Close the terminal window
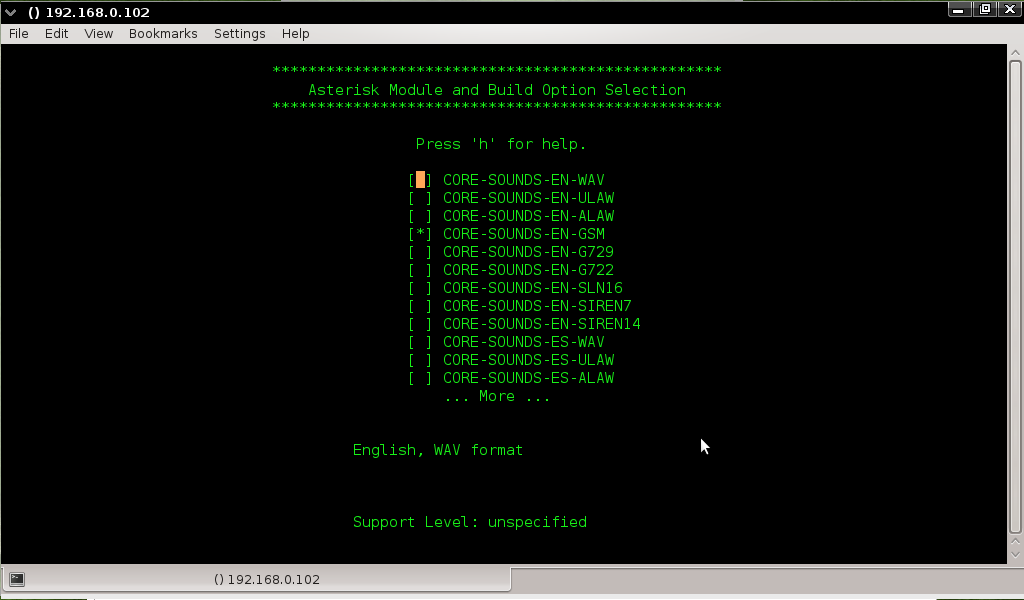Screen dimensions: 1024x600 (x=1010, y=9)
